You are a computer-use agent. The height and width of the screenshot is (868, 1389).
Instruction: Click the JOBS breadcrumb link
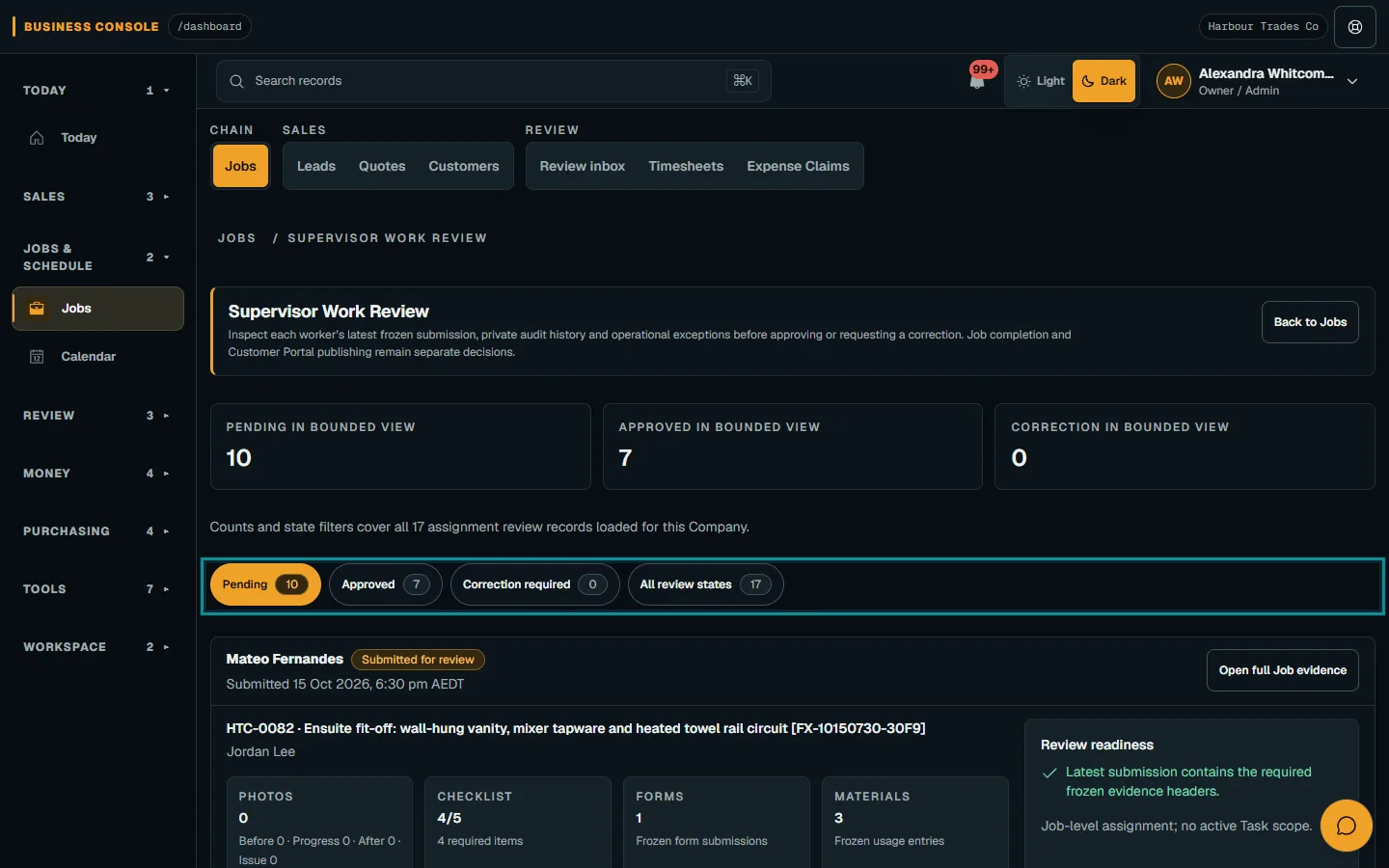coord(237,238)
